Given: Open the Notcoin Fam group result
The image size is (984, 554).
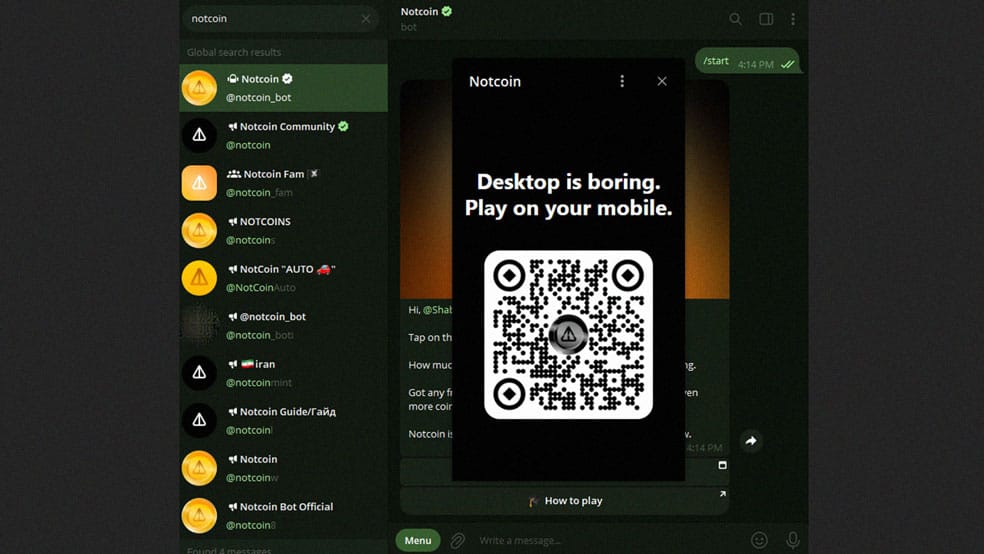Looking at the screenshot, I should [x=283, y=183].
